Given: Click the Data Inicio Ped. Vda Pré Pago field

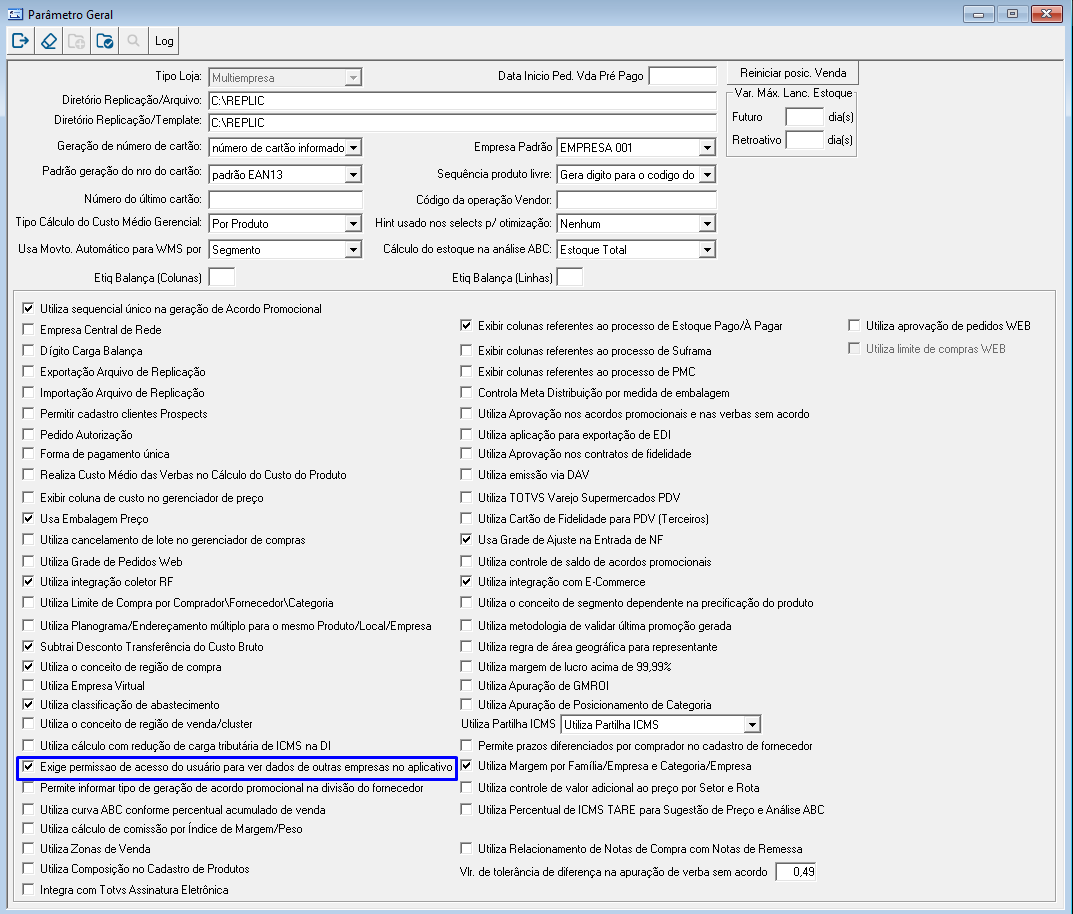Looking at the screenshot, I should point(682,75).
